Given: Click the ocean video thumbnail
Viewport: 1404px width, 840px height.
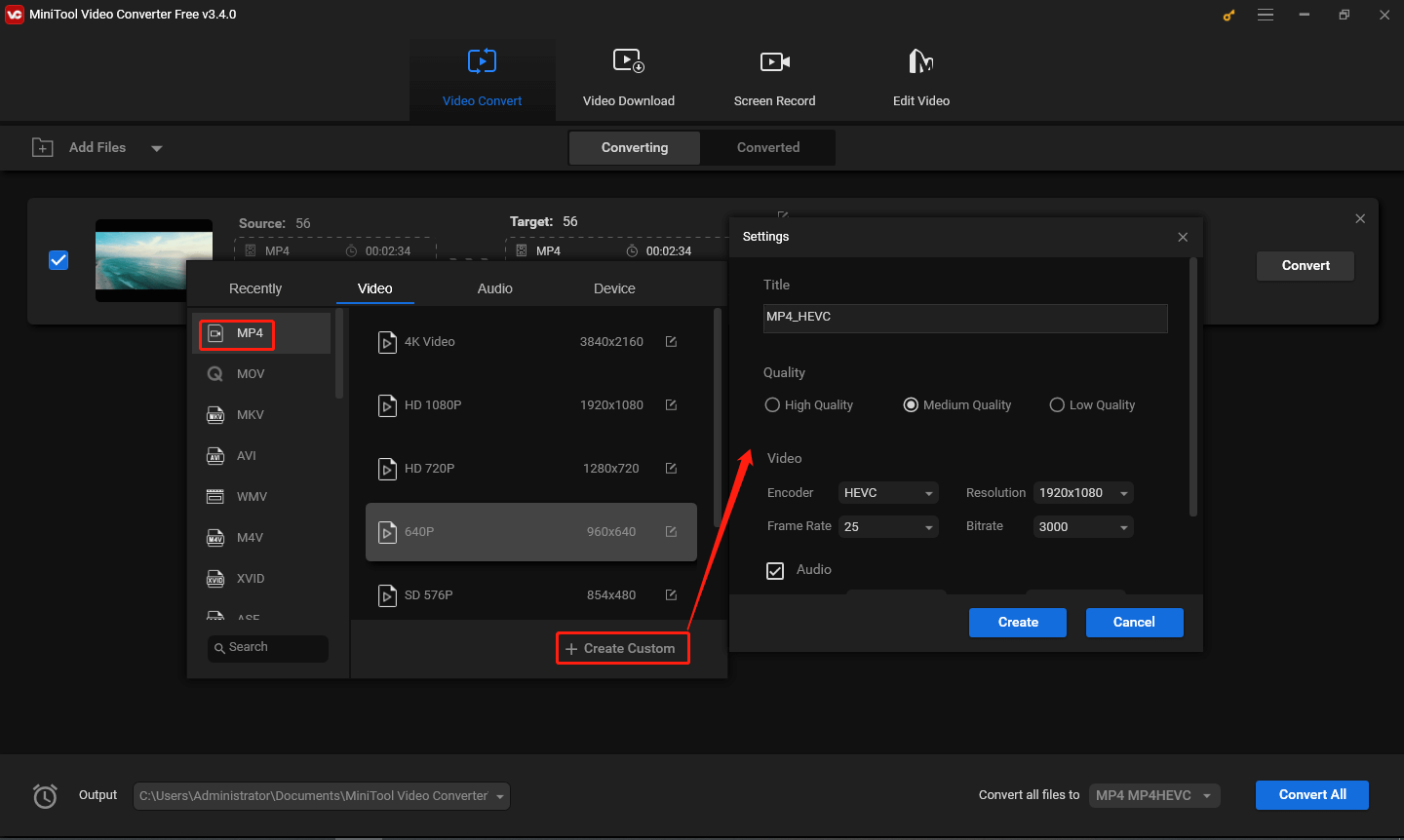Looking at the screenshot, I should [x=154, y=260].
